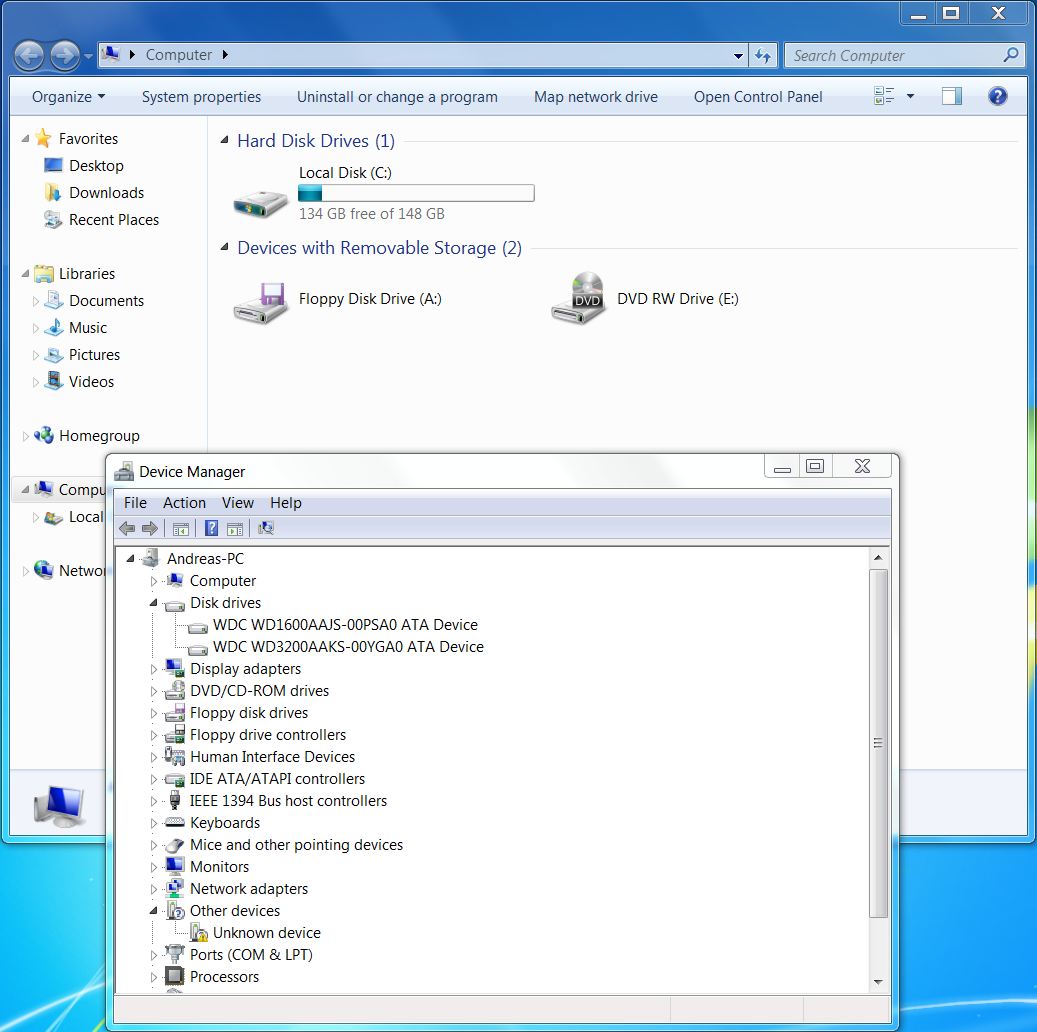Click the DVD/CD-ROM drives category icon
This screenshot has height=1032, width=1037.
coord(175,691)
